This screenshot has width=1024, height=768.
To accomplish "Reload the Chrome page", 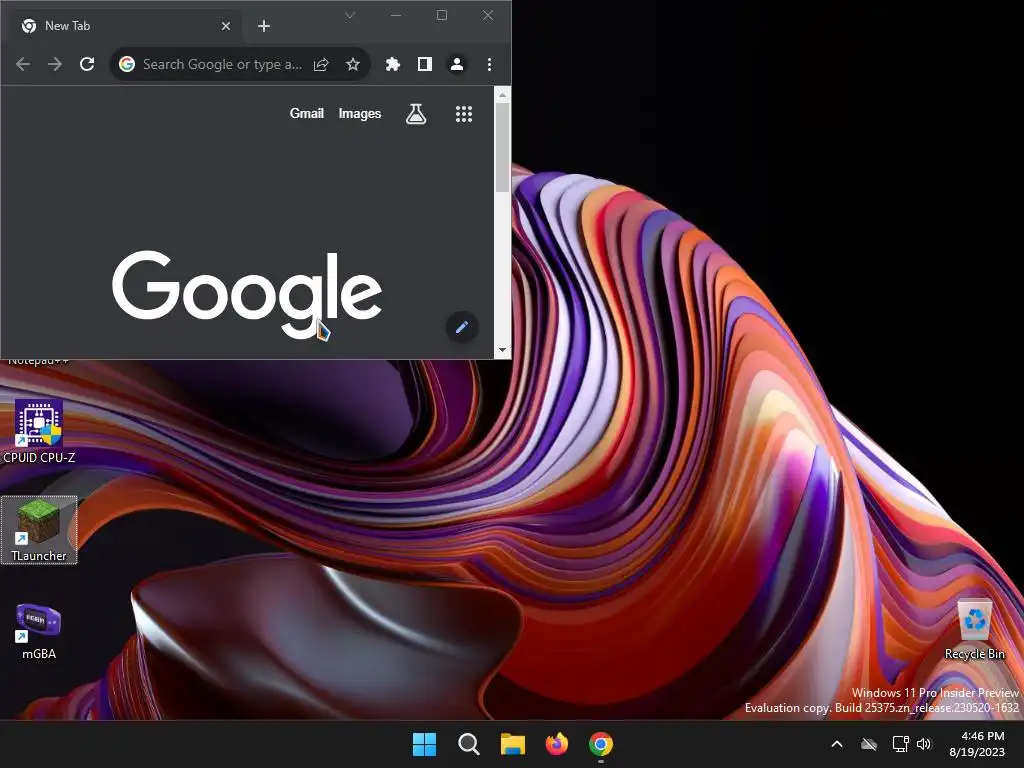I will coord(87,64).
